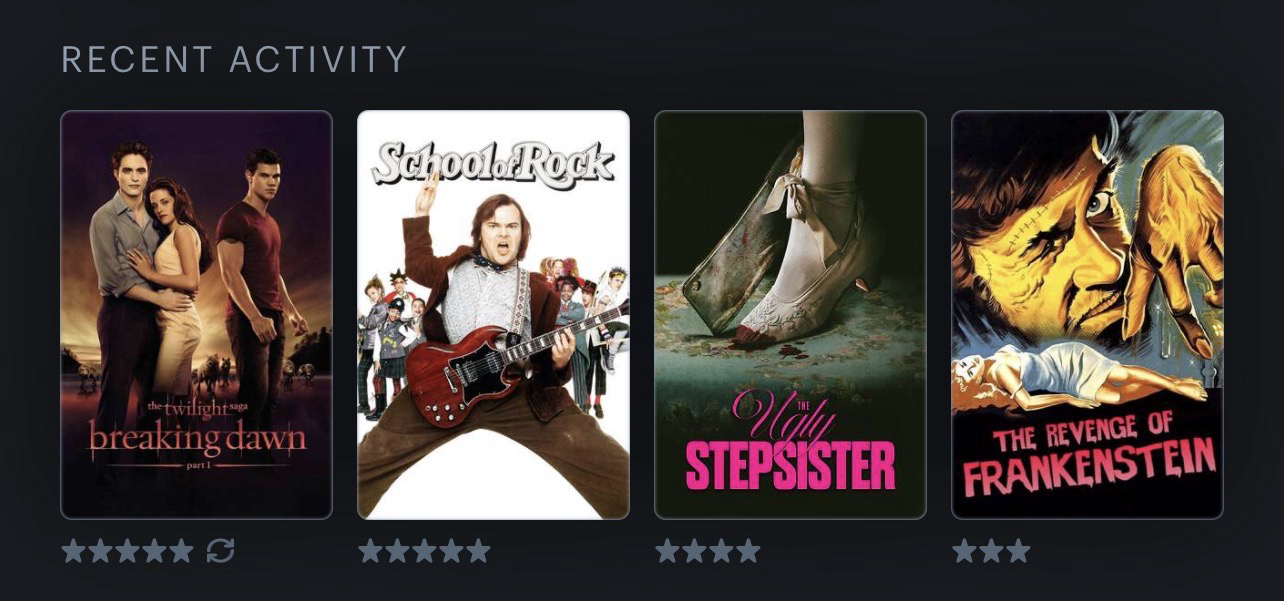Image resolution: width=1284 pixels, height=601 pixels.
Task: Open The Revenge of Frankenstein poster
Action: [x=1087, y=315]
